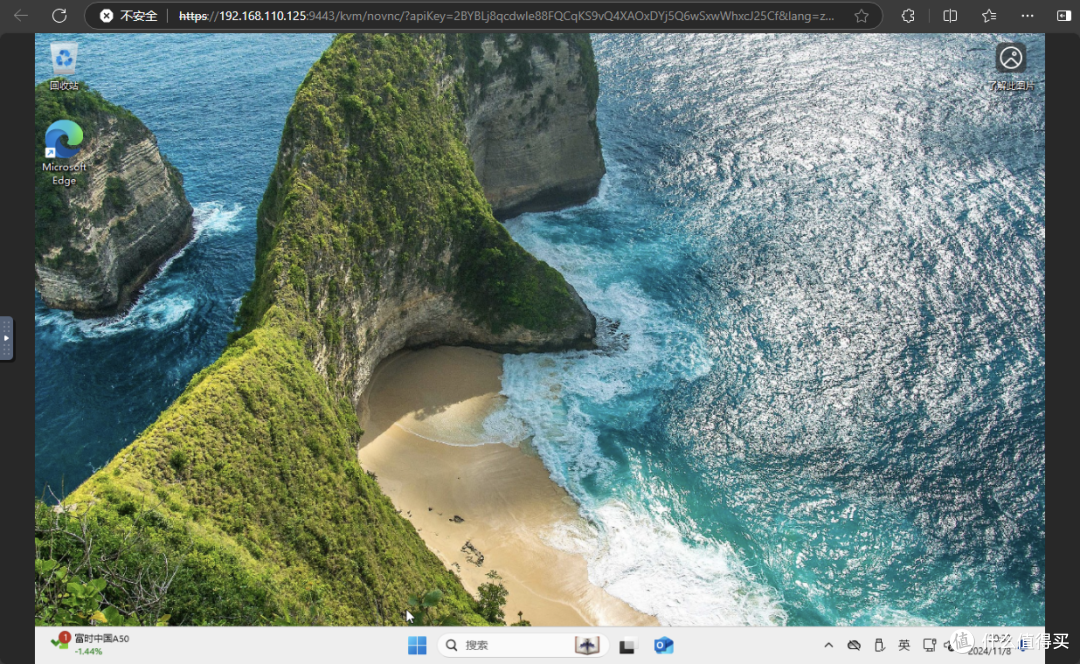Click the cloud sync tray icon

tap(854, 645)
